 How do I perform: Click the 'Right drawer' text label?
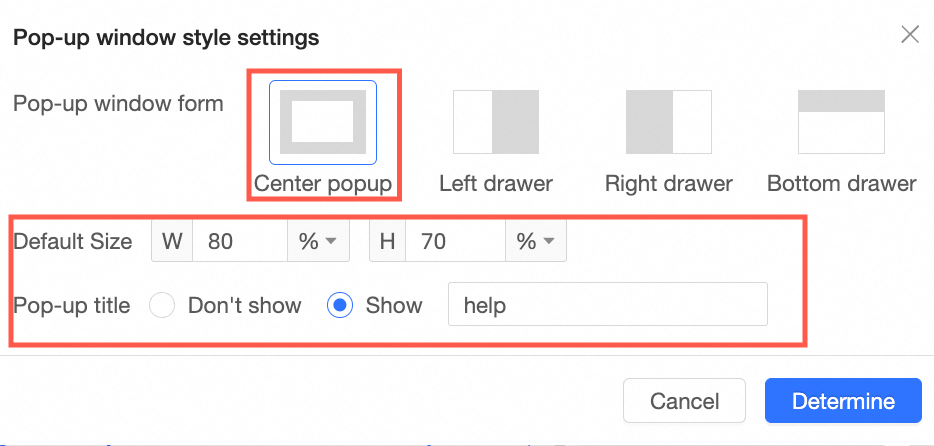669,183
